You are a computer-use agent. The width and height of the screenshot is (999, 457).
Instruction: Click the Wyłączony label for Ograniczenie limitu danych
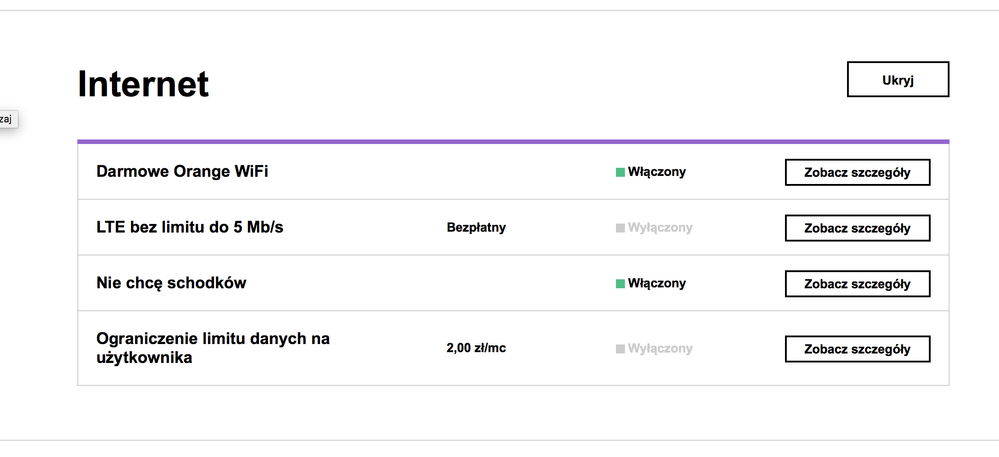[660, 349]
